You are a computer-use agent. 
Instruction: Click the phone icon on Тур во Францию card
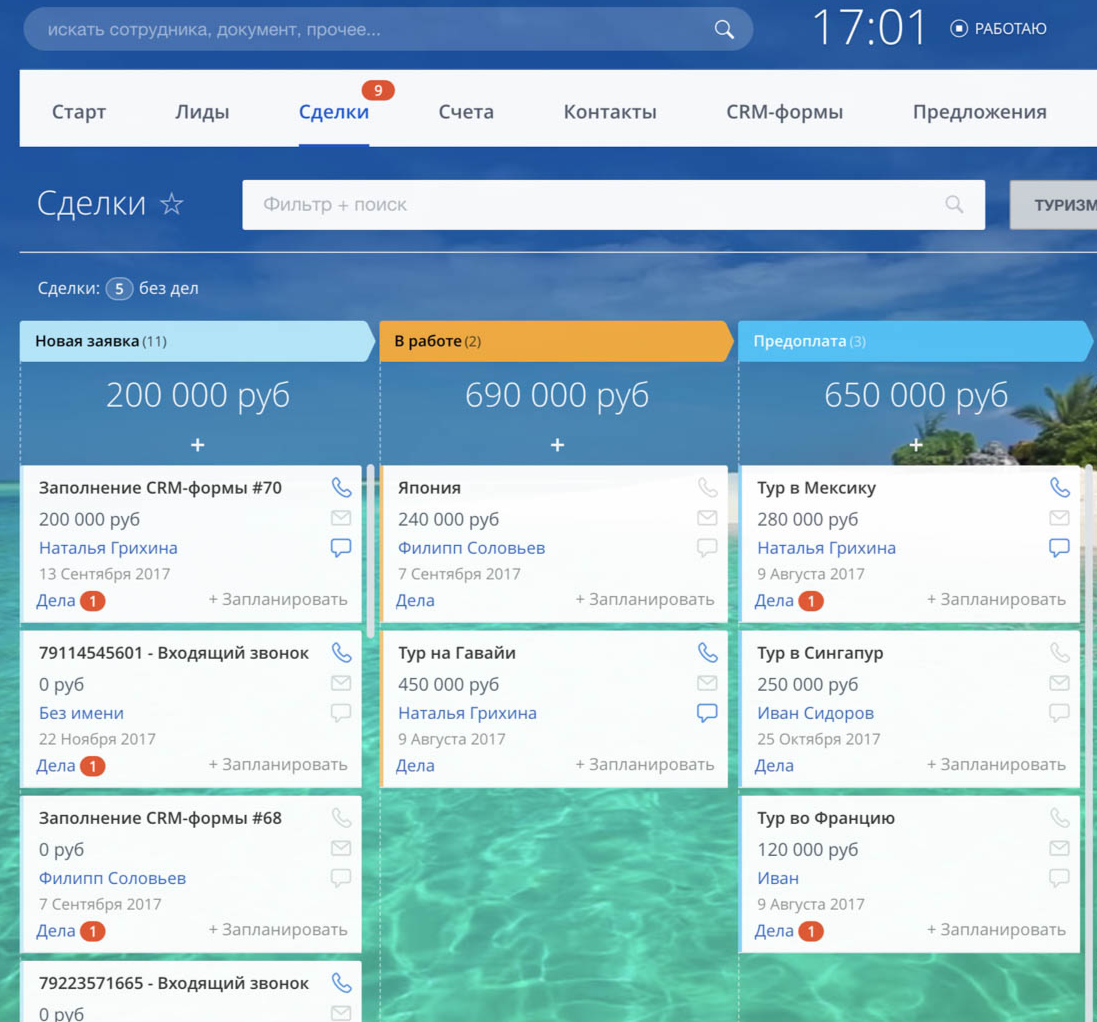1060,818
